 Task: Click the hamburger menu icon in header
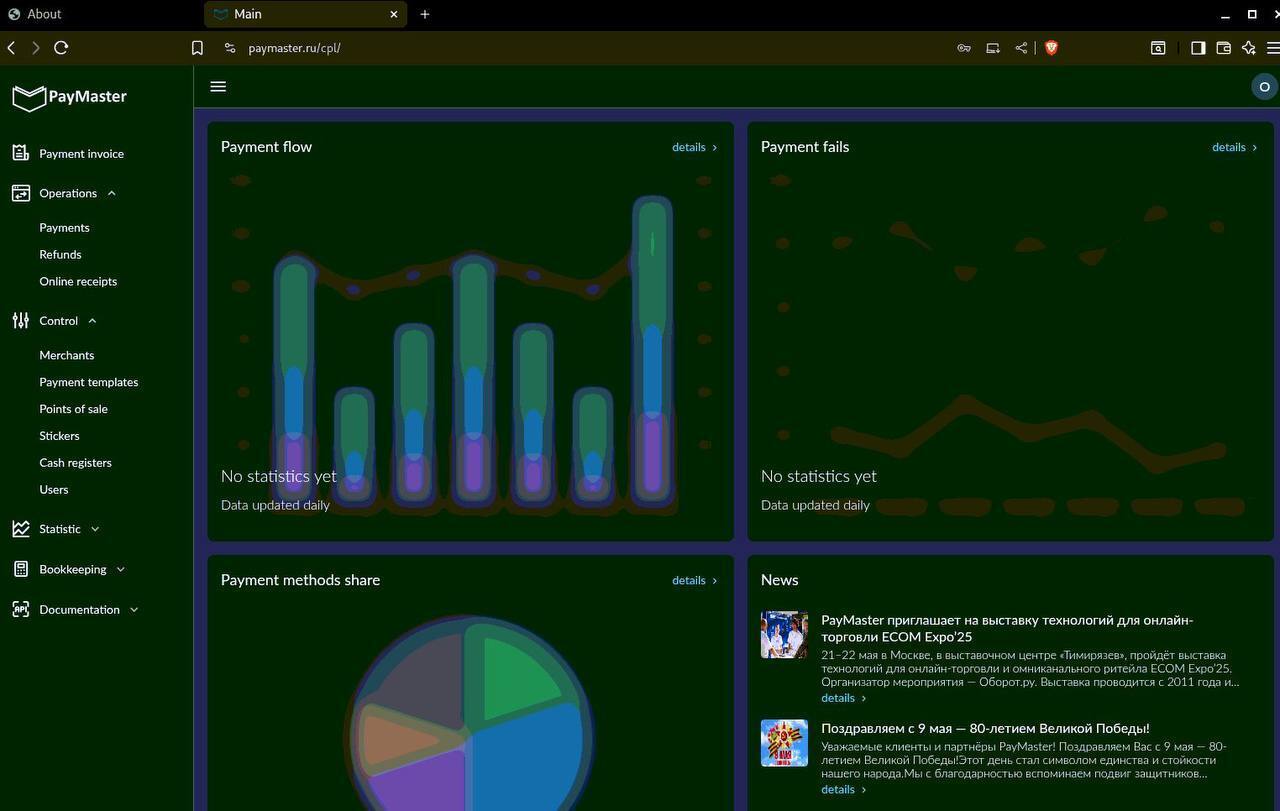point(218,87)
